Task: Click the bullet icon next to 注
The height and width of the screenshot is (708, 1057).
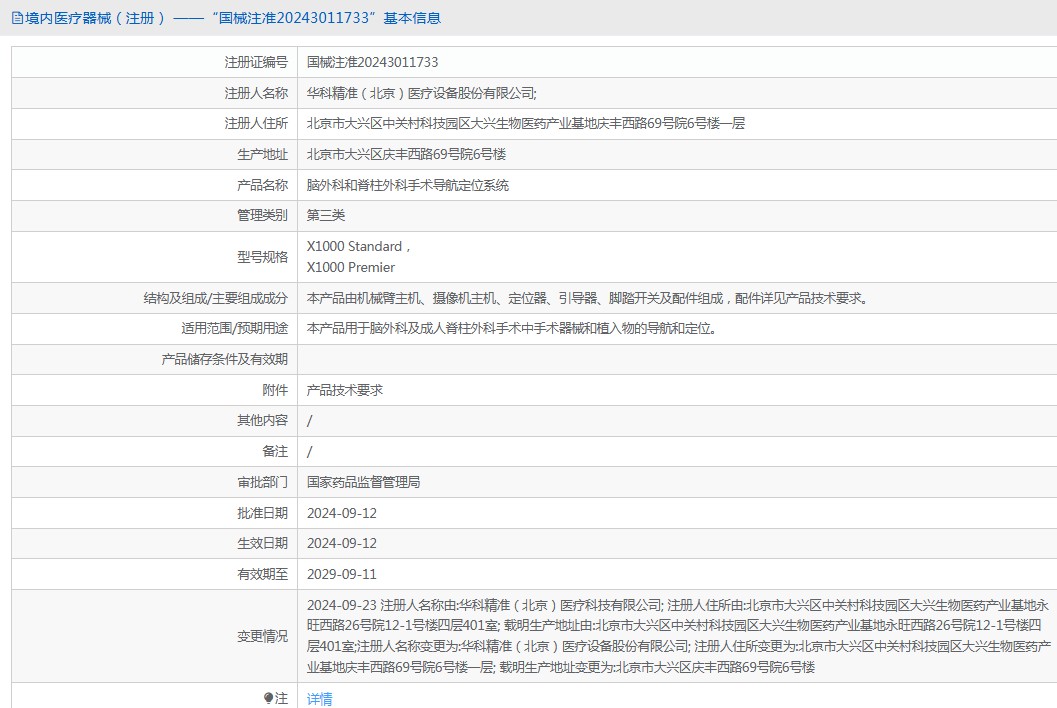Action: tap(269, 698)
